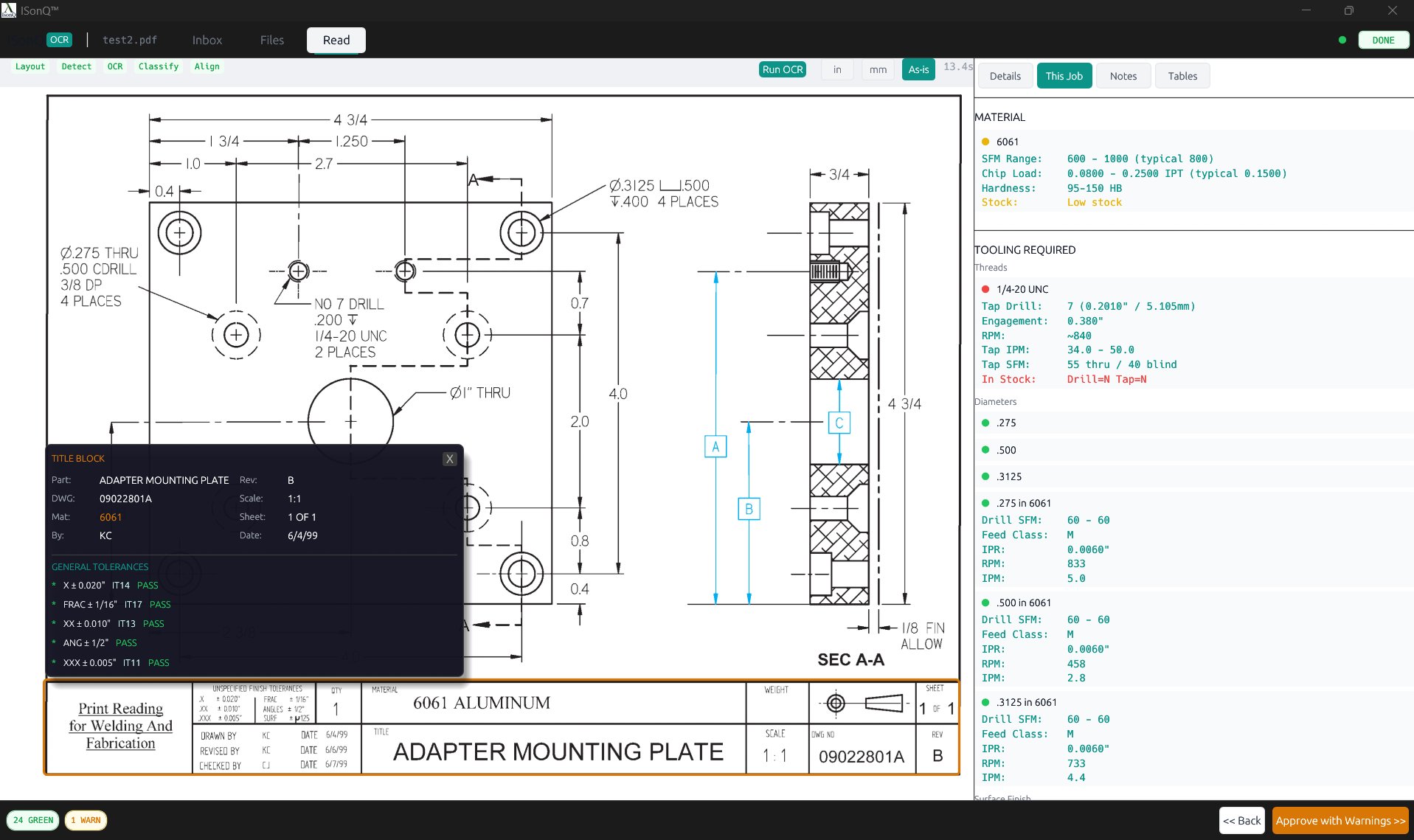The height and width of the screenshot is (840, 1414).
Task: Switch to the Files tab
Action: 271,39
